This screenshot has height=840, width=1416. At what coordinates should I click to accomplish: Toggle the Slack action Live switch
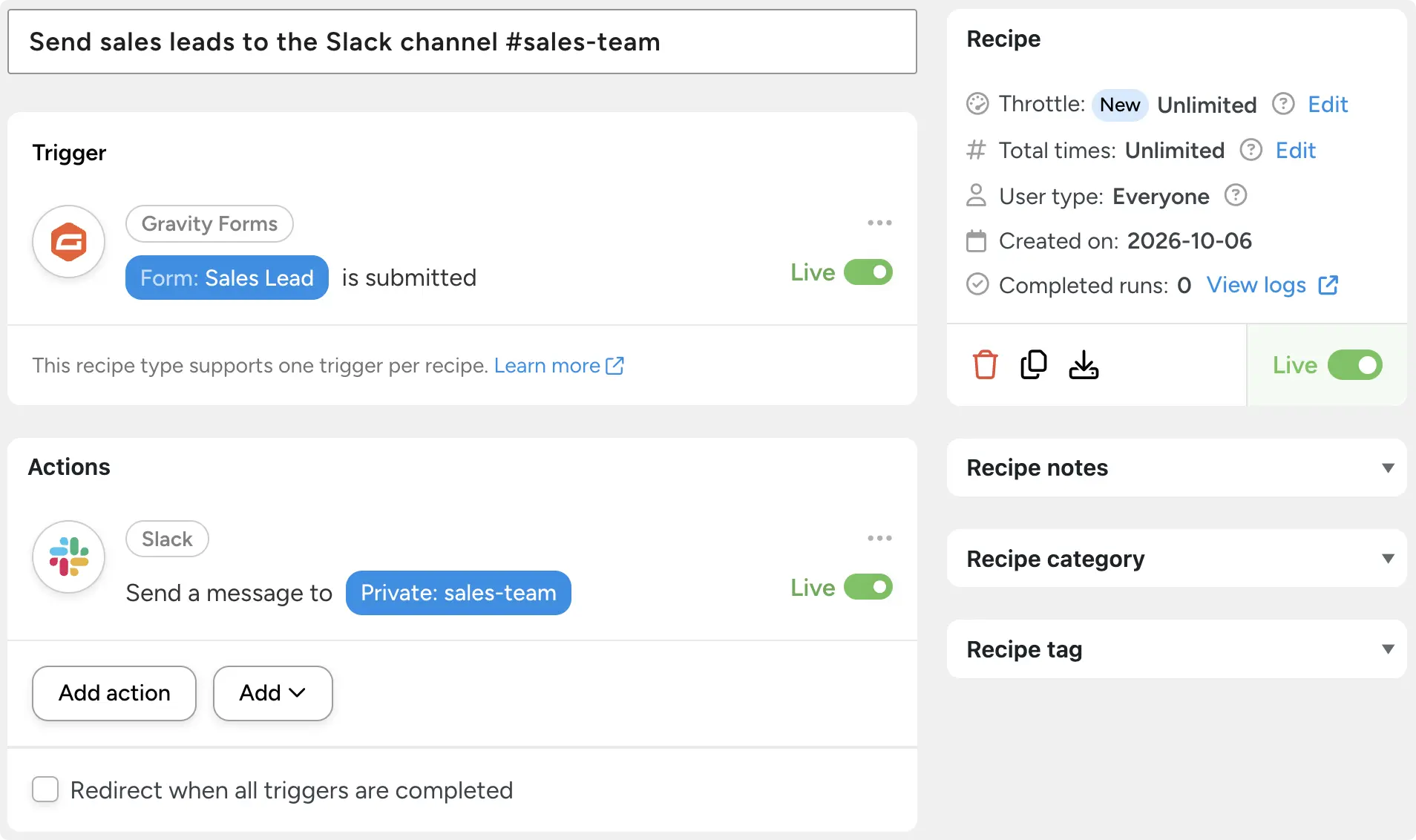[x=868, y=587]
